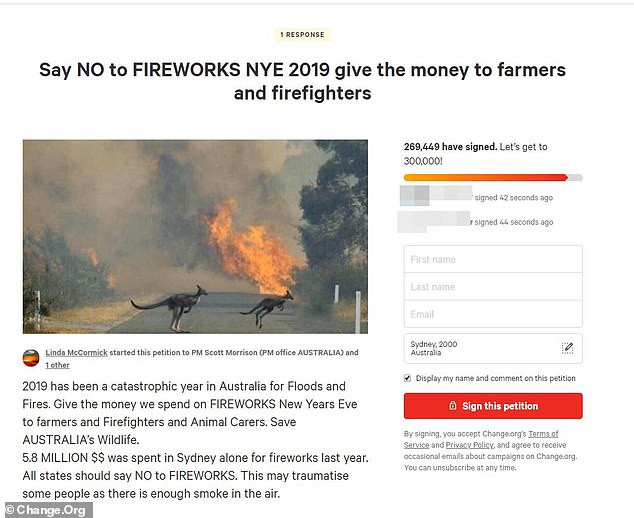634x518 pixels.
Task: Click the Sydney, 2000 Australia location box
Action: pos(480,348)
